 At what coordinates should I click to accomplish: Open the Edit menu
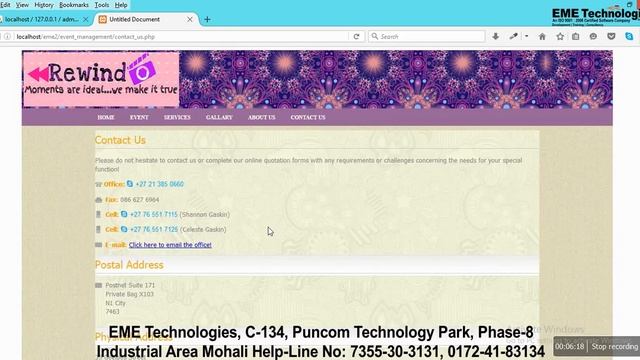point(5,5)
